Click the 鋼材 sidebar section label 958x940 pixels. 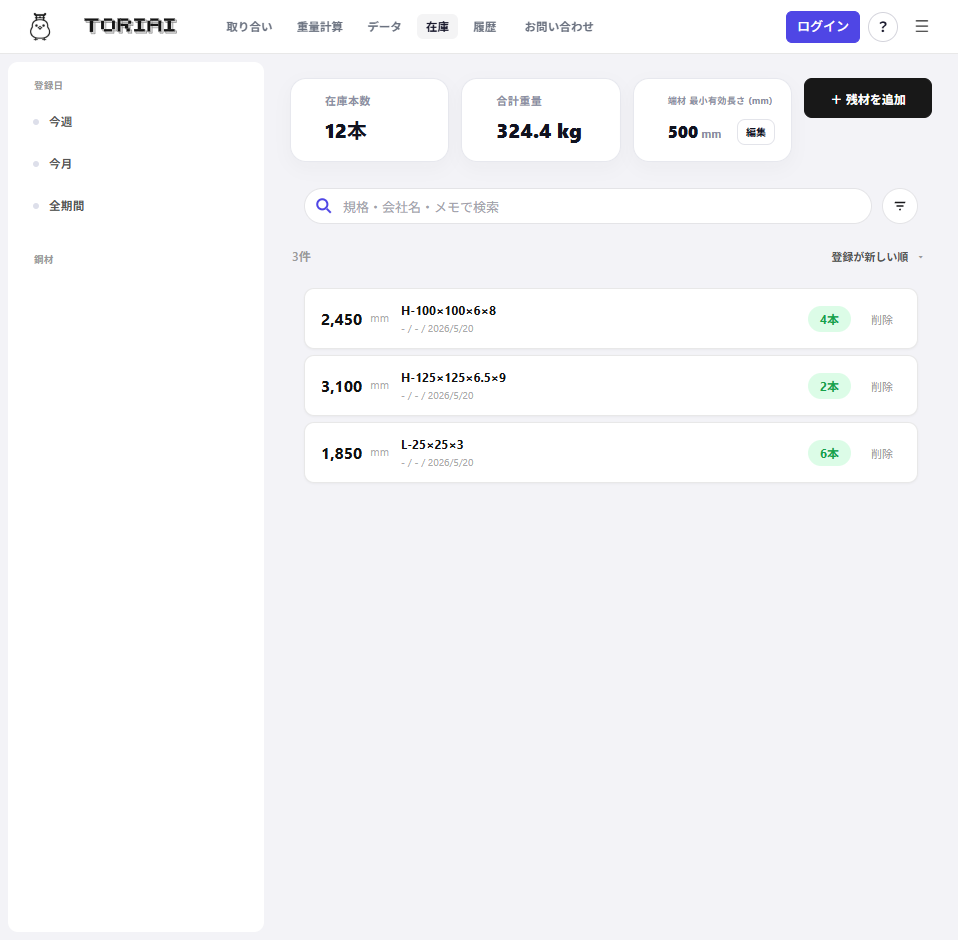click(43, 260)
